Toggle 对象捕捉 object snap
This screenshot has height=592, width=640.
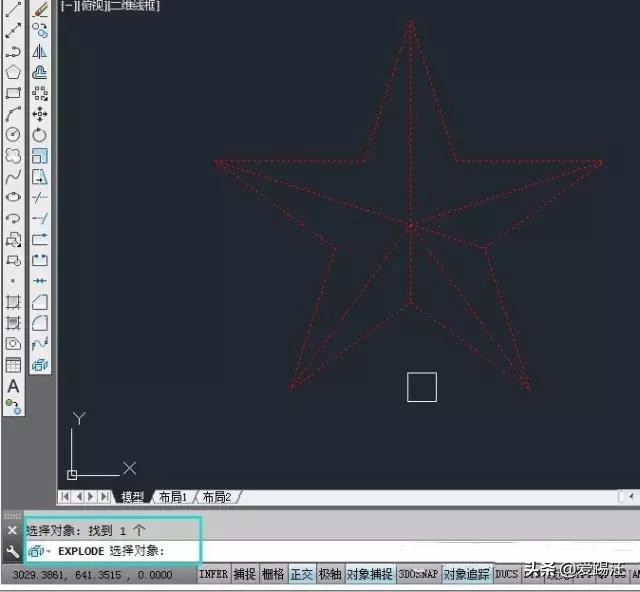[369, 574]
